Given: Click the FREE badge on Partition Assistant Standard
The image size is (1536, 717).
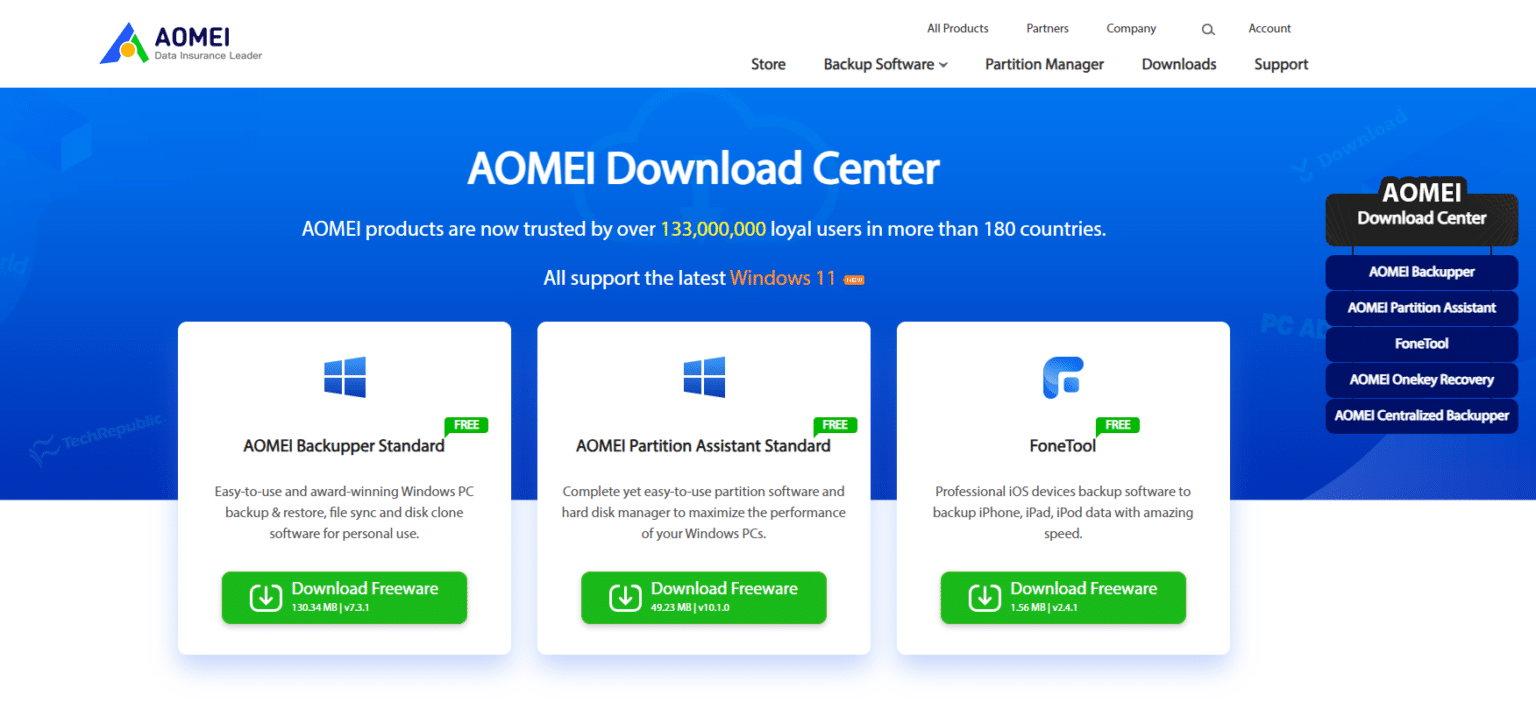Looking at the screenshot, I should point(835,424).
